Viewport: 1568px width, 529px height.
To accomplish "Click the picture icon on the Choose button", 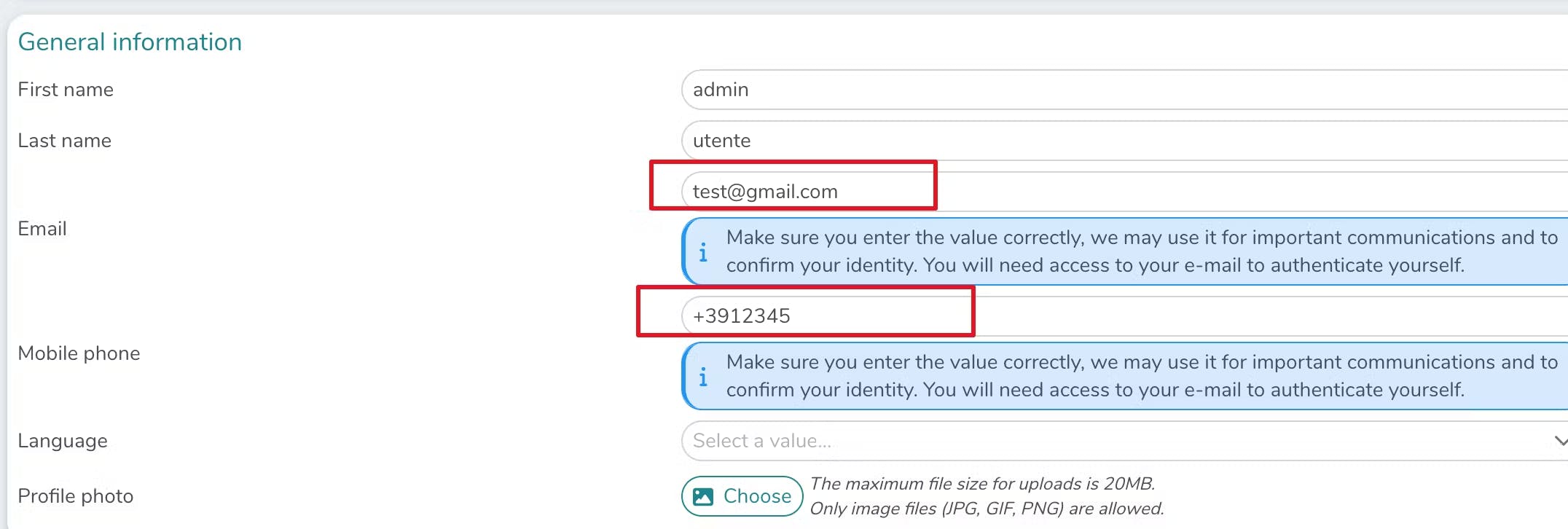I will coord(703,497).
